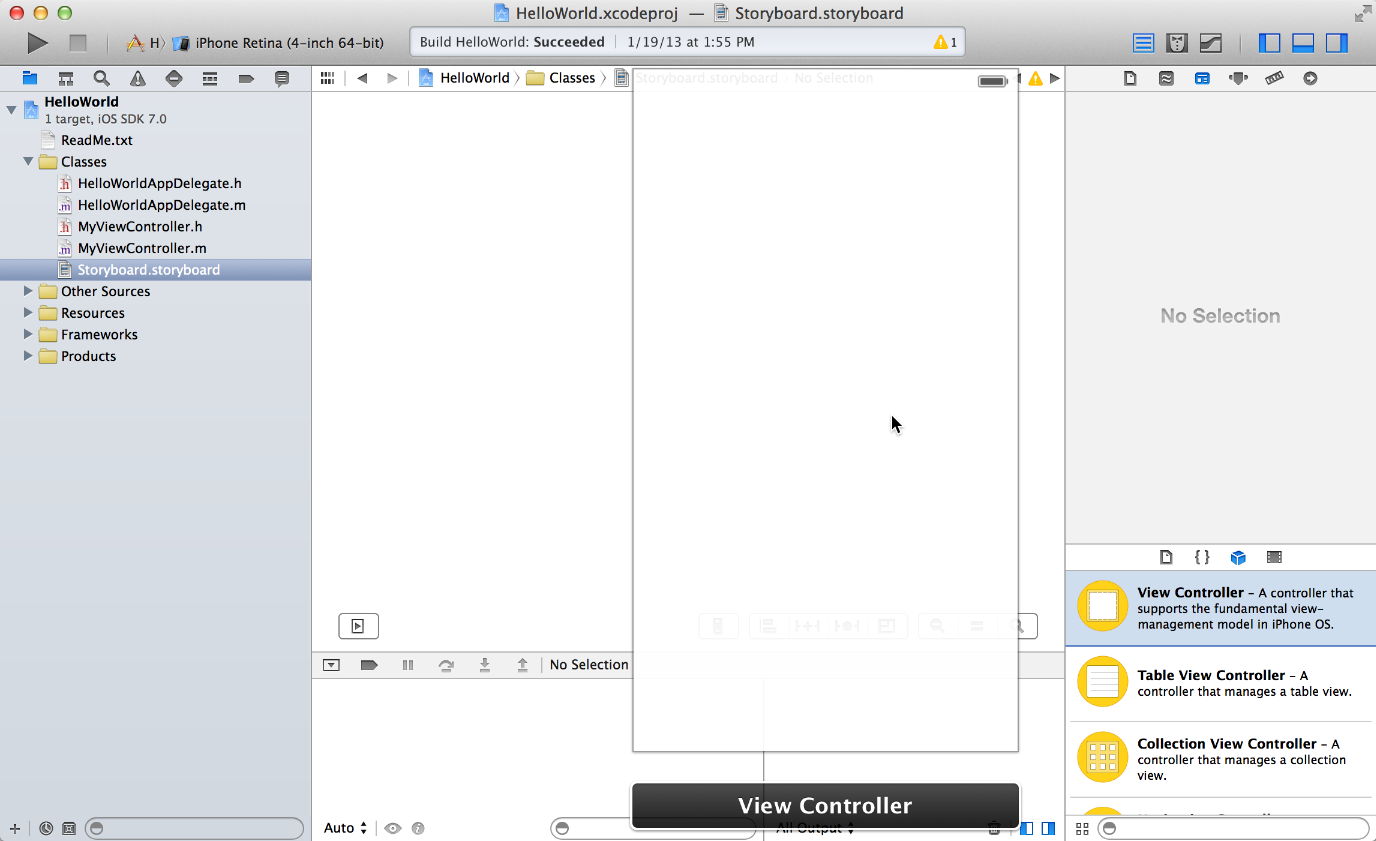Toggle the variables view pane
This screenshot has height=841, width=1376.
(x=1027, y=828)
